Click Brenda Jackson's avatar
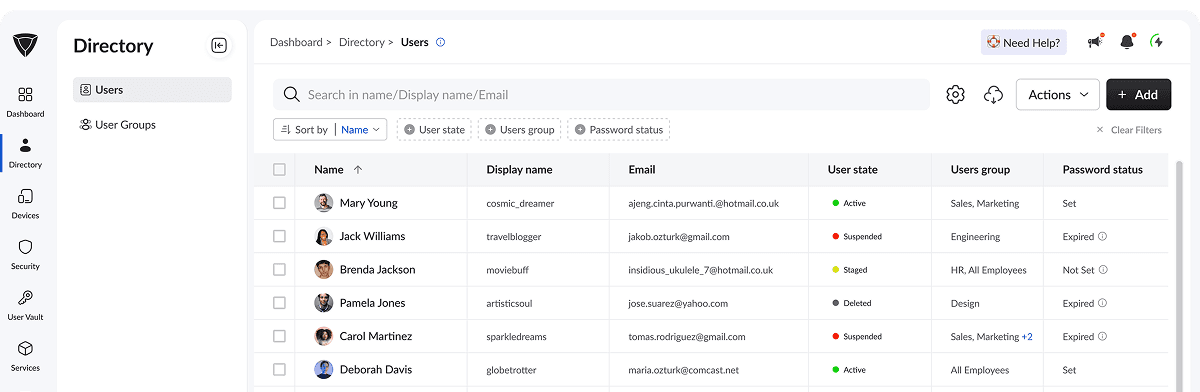The width and height of the screenshot is (1200, 392). [x=324, y=270]
